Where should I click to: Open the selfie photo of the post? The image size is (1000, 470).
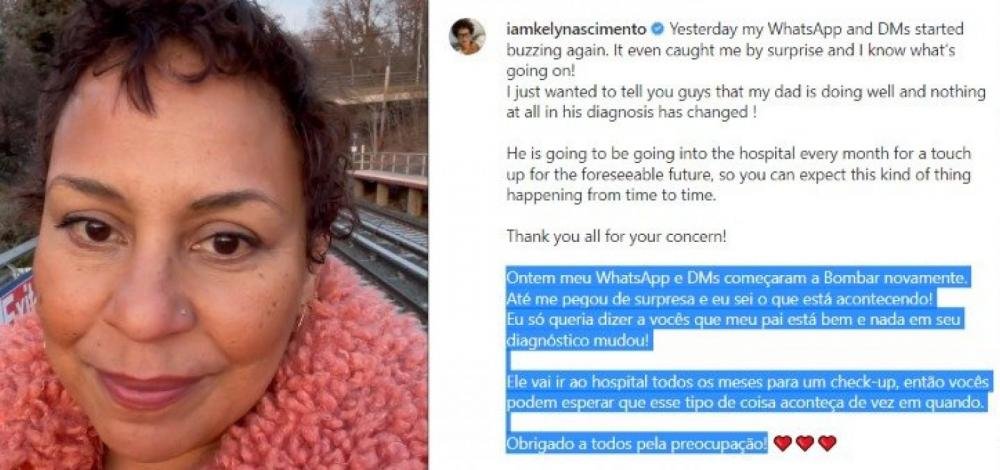click(214, 235)
